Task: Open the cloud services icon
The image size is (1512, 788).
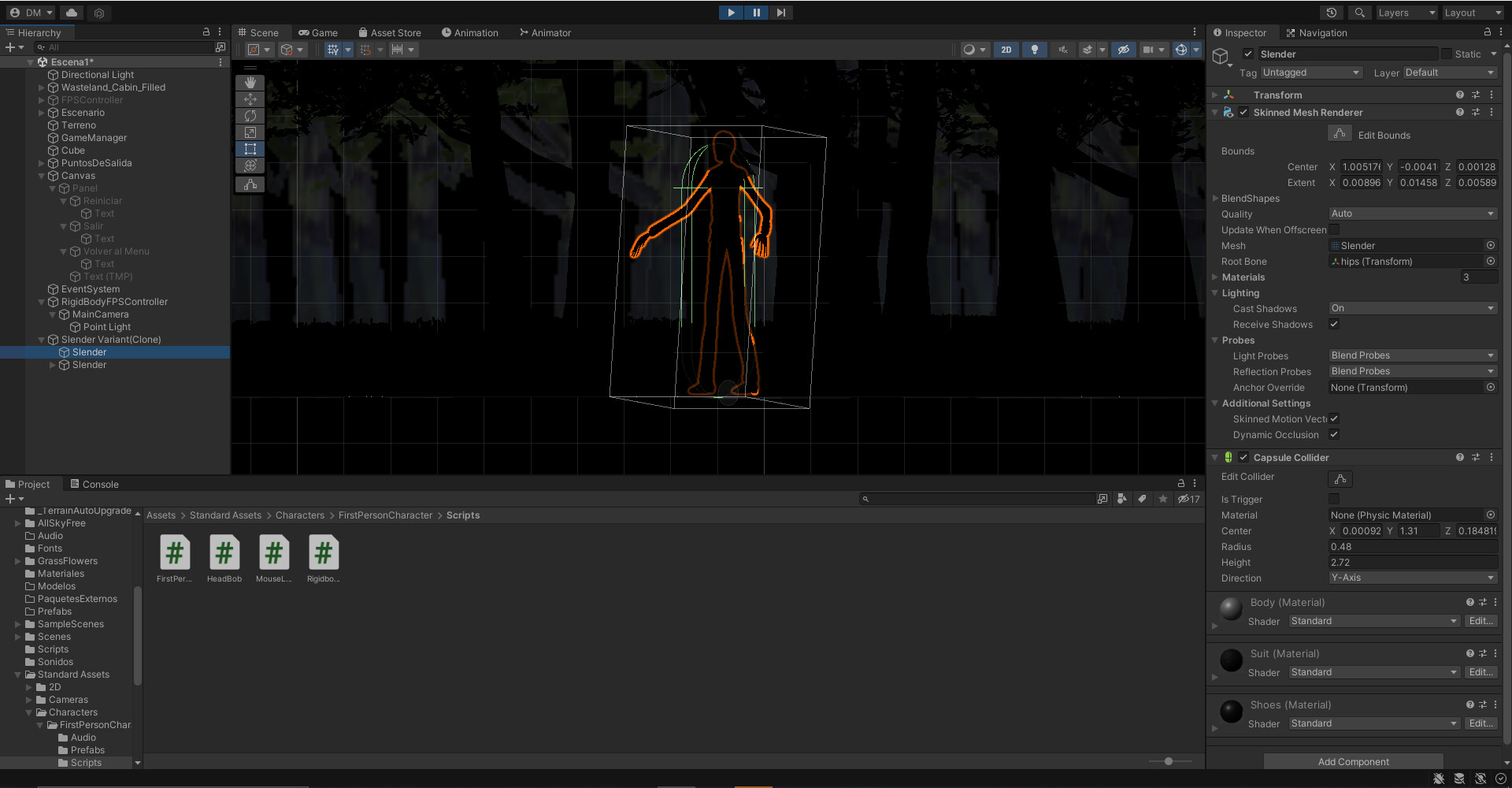Action: (x=72, y=13)
